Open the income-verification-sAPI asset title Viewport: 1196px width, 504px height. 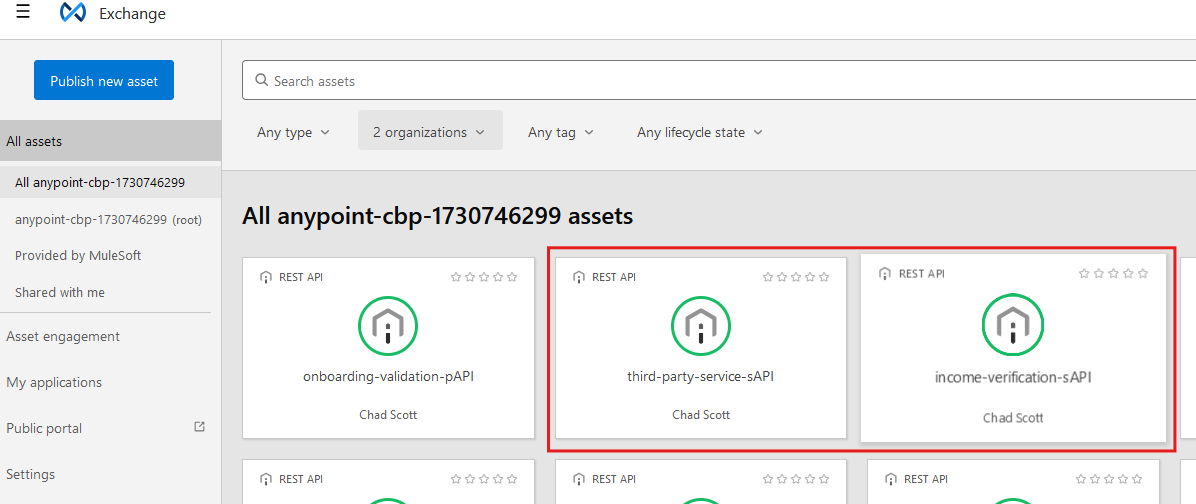pyautogui.click(x=1013, y=377)
